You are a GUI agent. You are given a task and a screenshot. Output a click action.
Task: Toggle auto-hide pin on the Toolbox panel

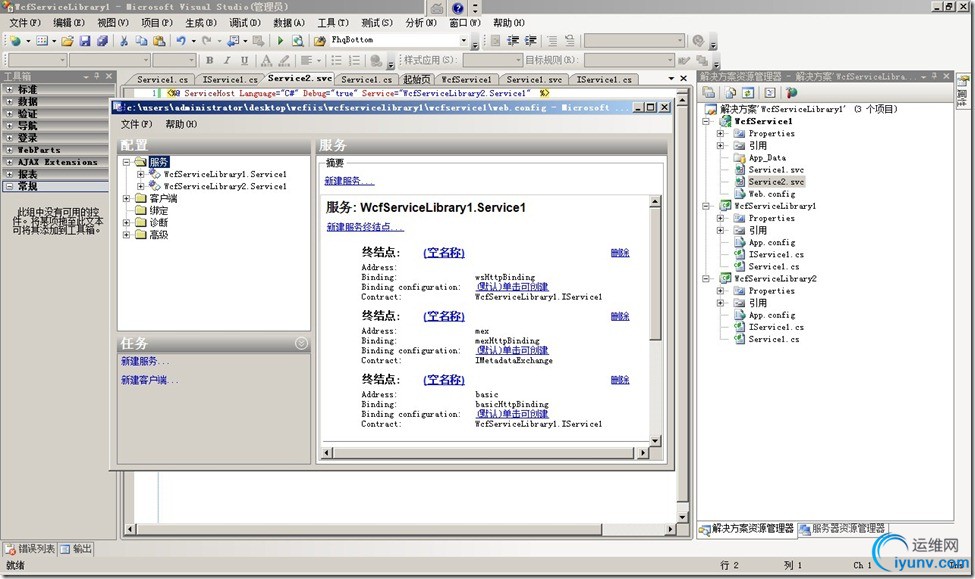pyautogui.click(x=96, y=76)
